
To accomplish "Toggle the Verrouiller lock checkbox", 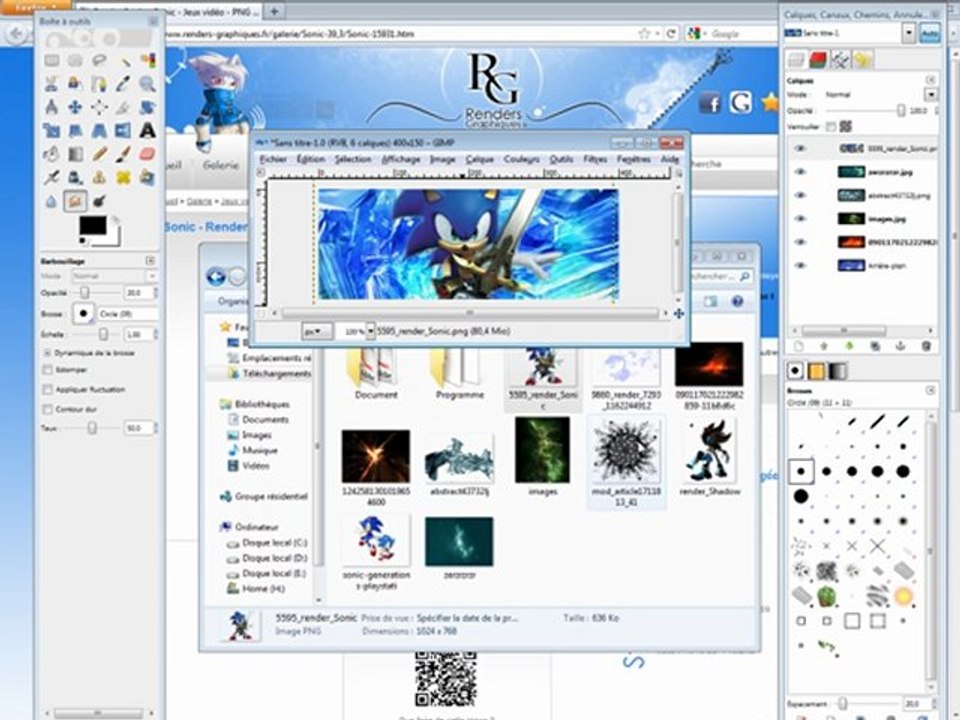I will pyautogui.click(x=830, y=127).
